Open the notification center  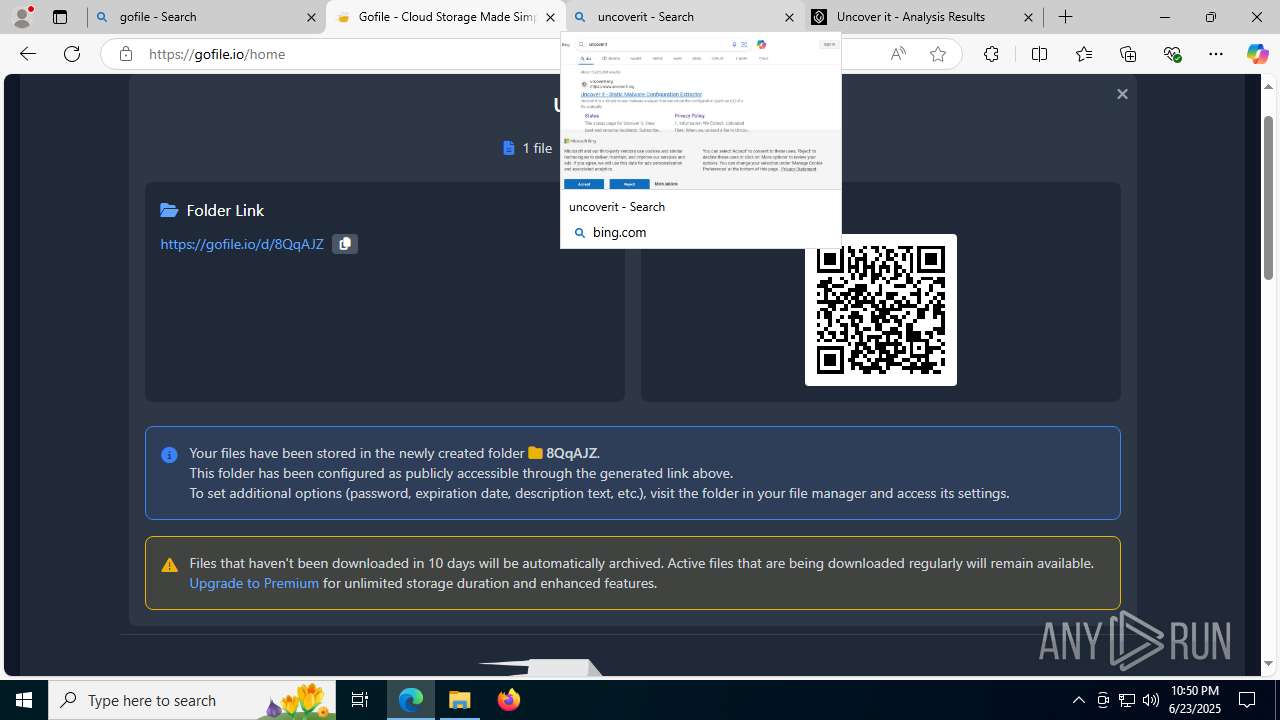tap(1248, 700)
